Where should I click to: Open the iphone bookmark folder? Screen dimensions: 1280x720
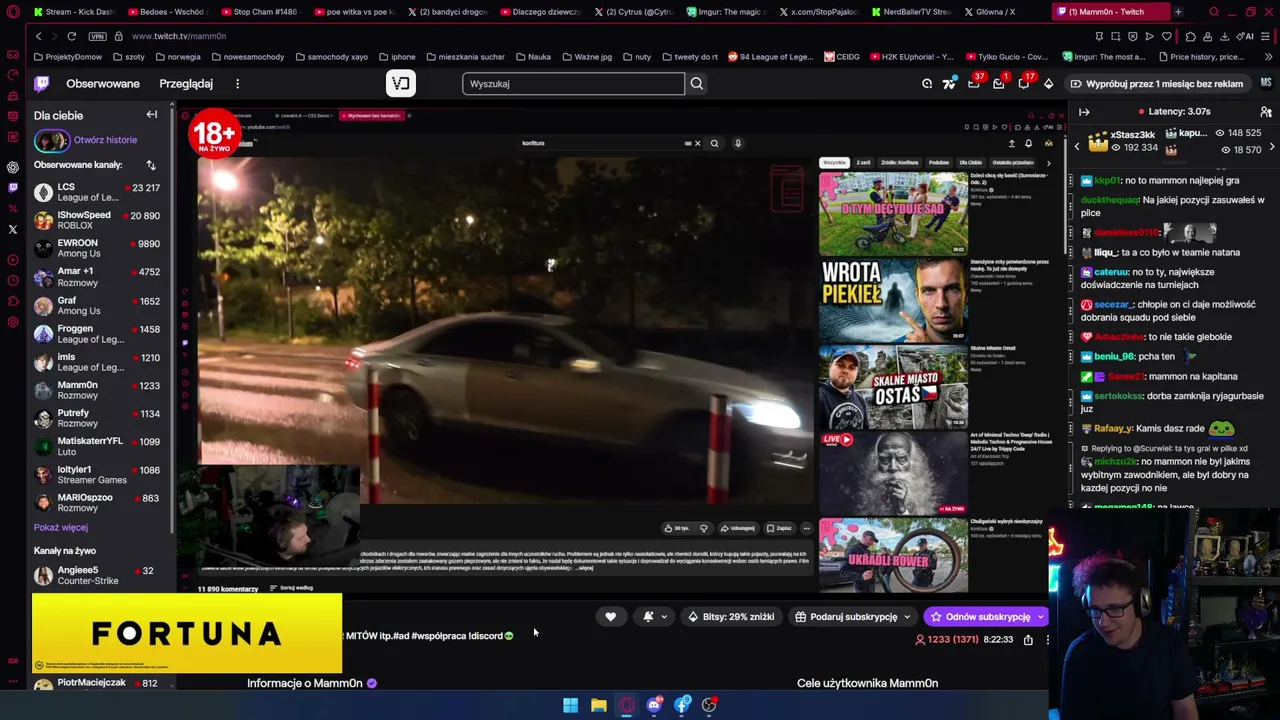pos(396,57)
